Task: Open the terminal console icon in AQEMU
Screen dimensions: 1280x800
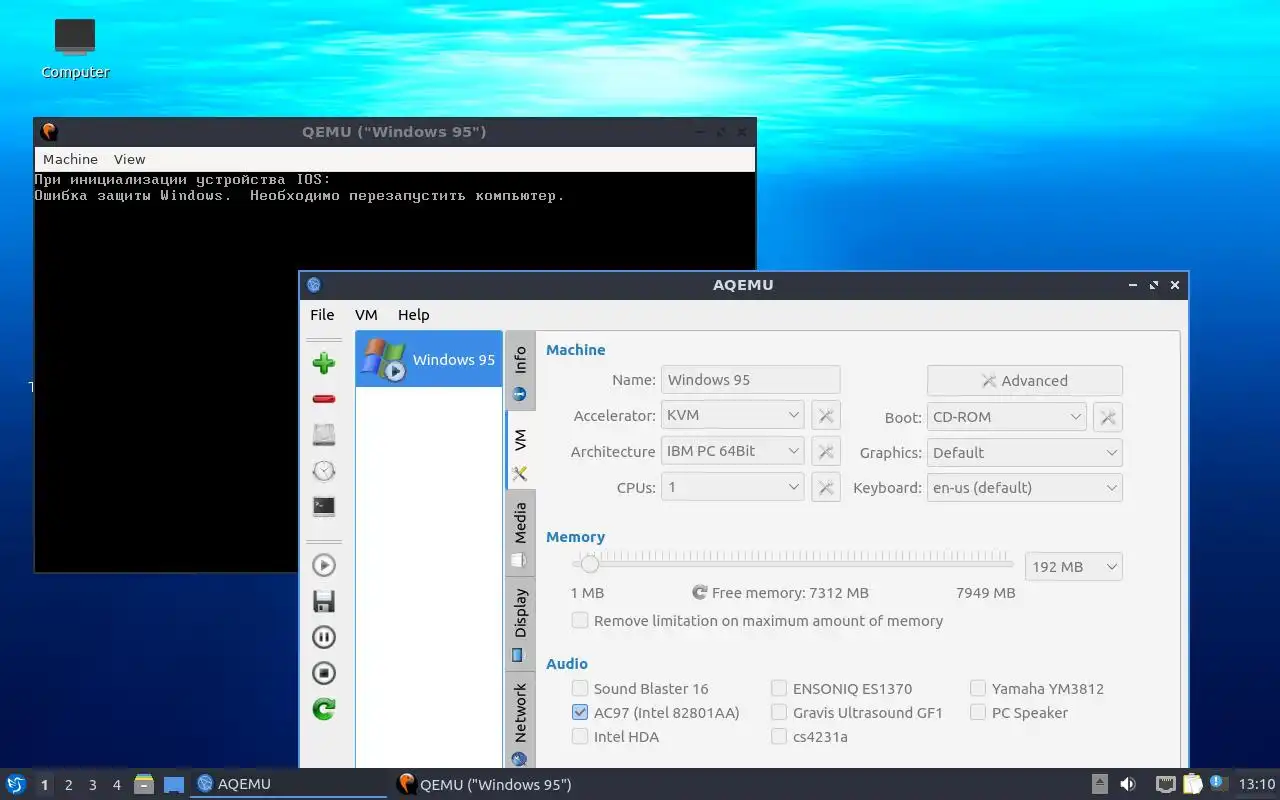Action: (324, 507)
